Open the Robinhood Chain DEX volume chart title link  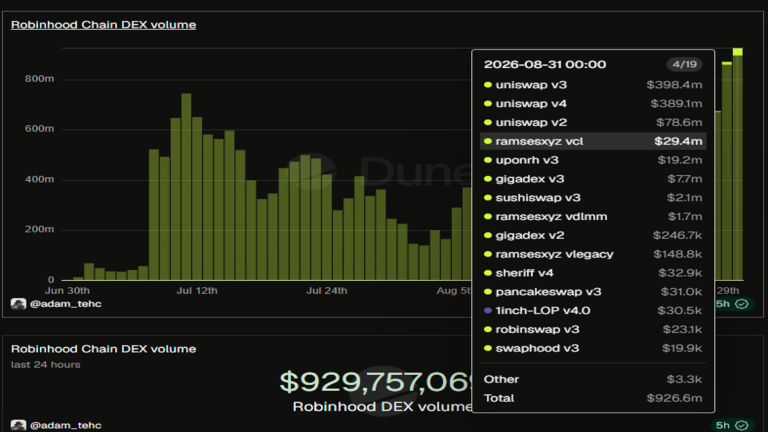point(103,24)
